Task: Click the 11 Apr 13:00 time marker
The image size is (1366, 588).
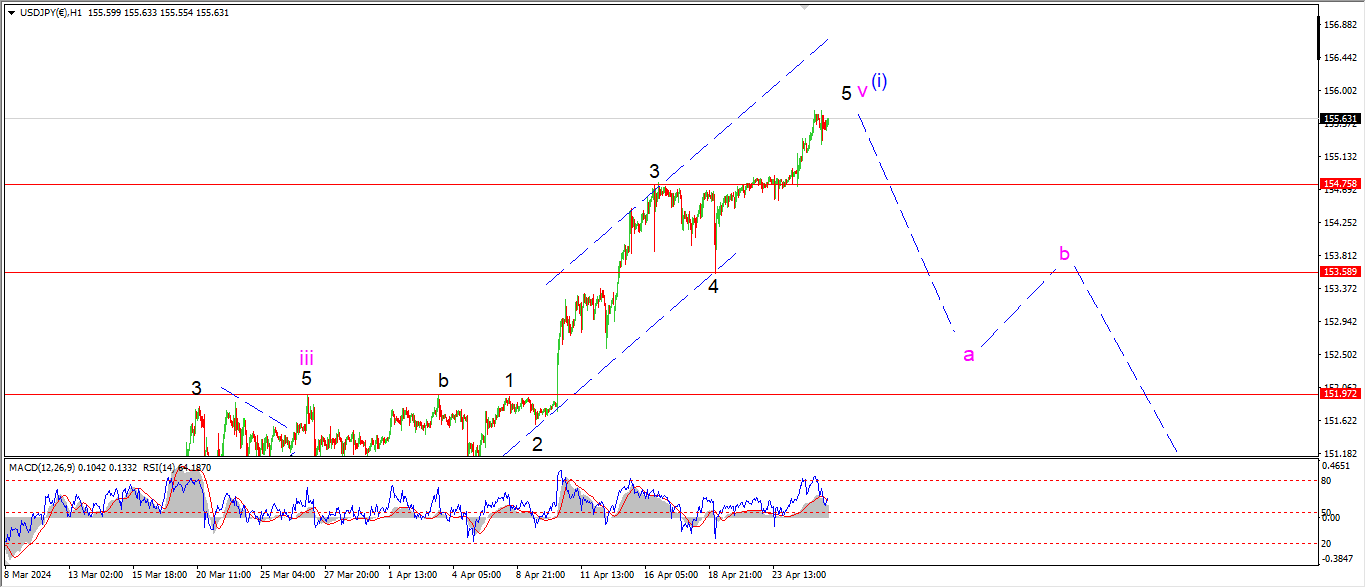Action: pyautogui.click(x=606, y=575)
